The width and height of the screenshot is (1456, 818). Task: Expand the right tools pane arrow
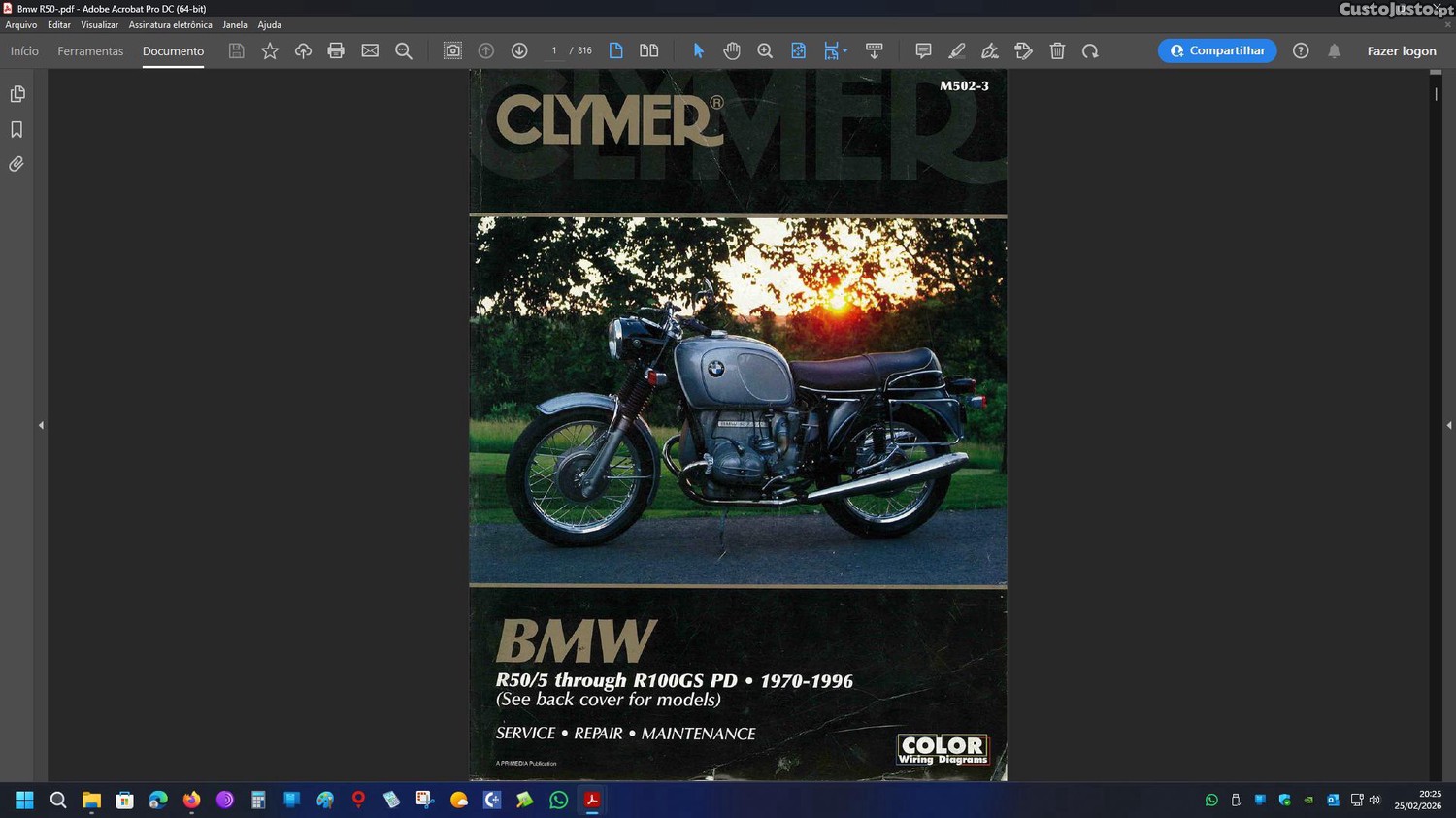[x=1448, y=425]
